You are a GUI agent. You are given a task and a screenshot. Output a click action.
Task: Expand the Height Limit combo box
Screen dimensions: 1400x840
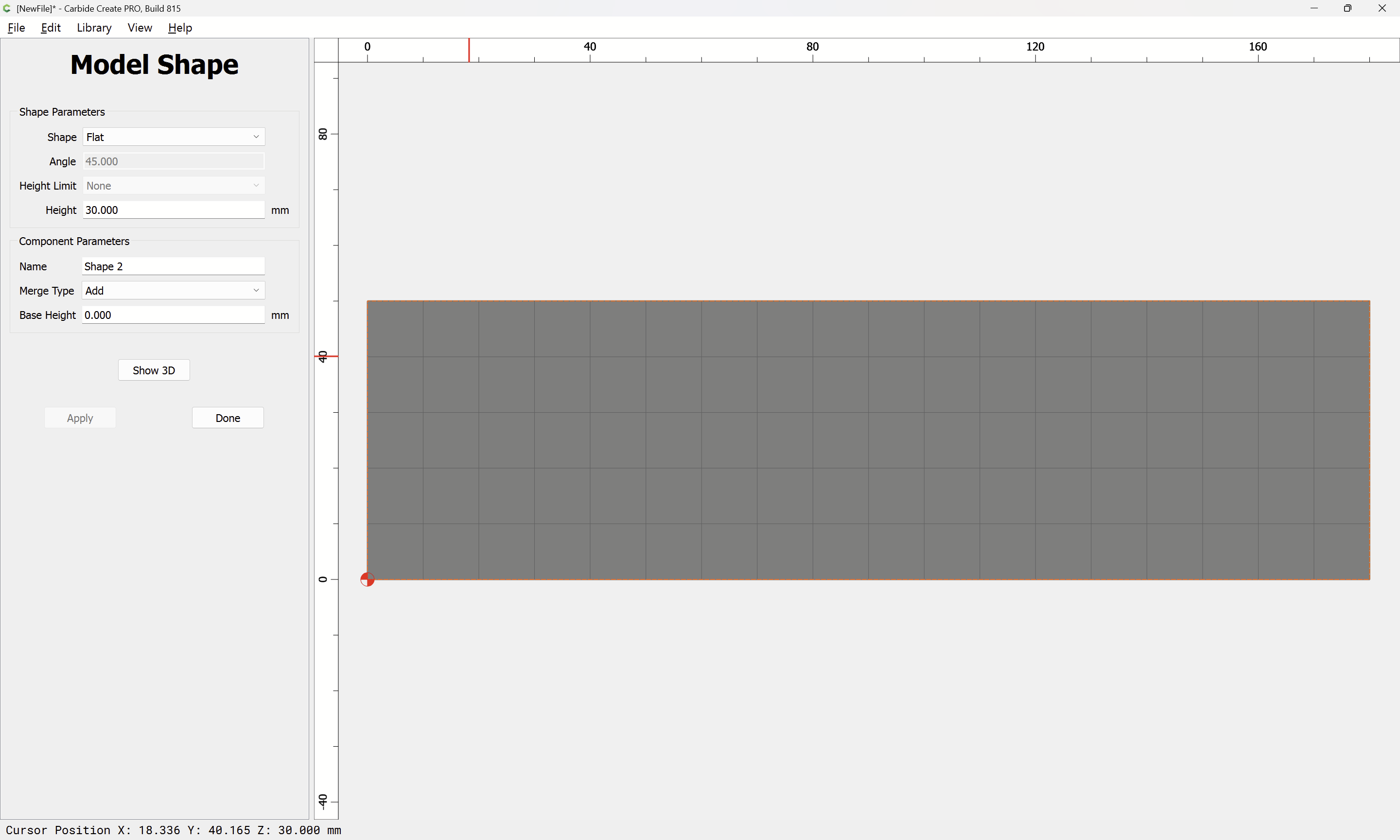point(174,186)
